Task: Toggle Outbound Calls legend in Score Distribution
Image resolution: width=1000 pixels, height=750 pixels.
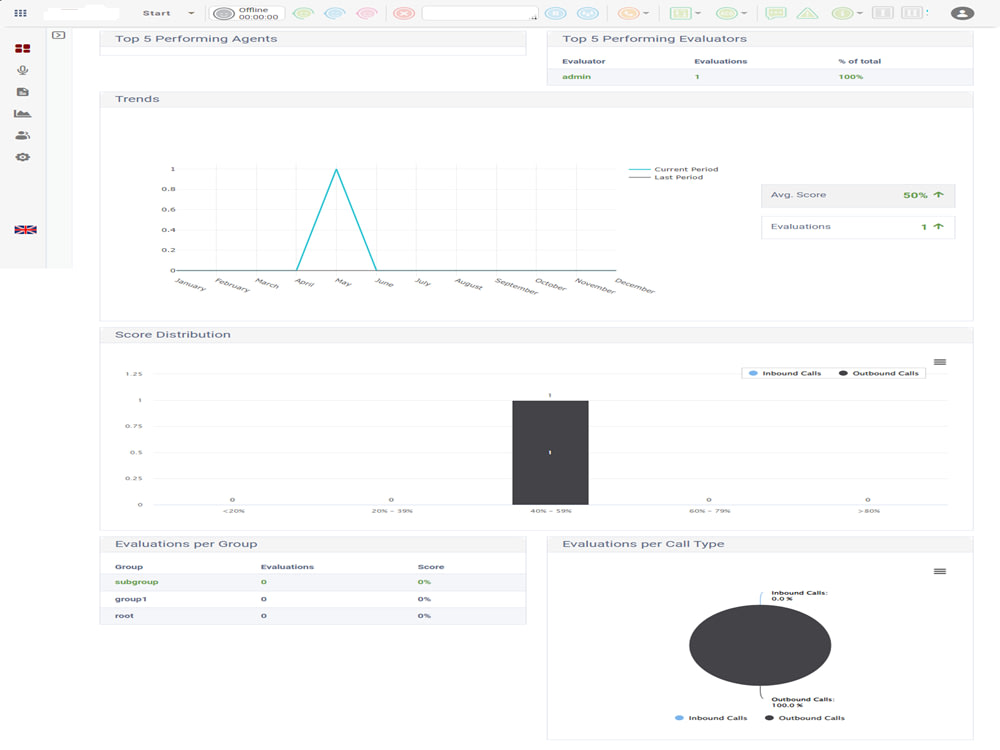Action: (x=879, y=373)
